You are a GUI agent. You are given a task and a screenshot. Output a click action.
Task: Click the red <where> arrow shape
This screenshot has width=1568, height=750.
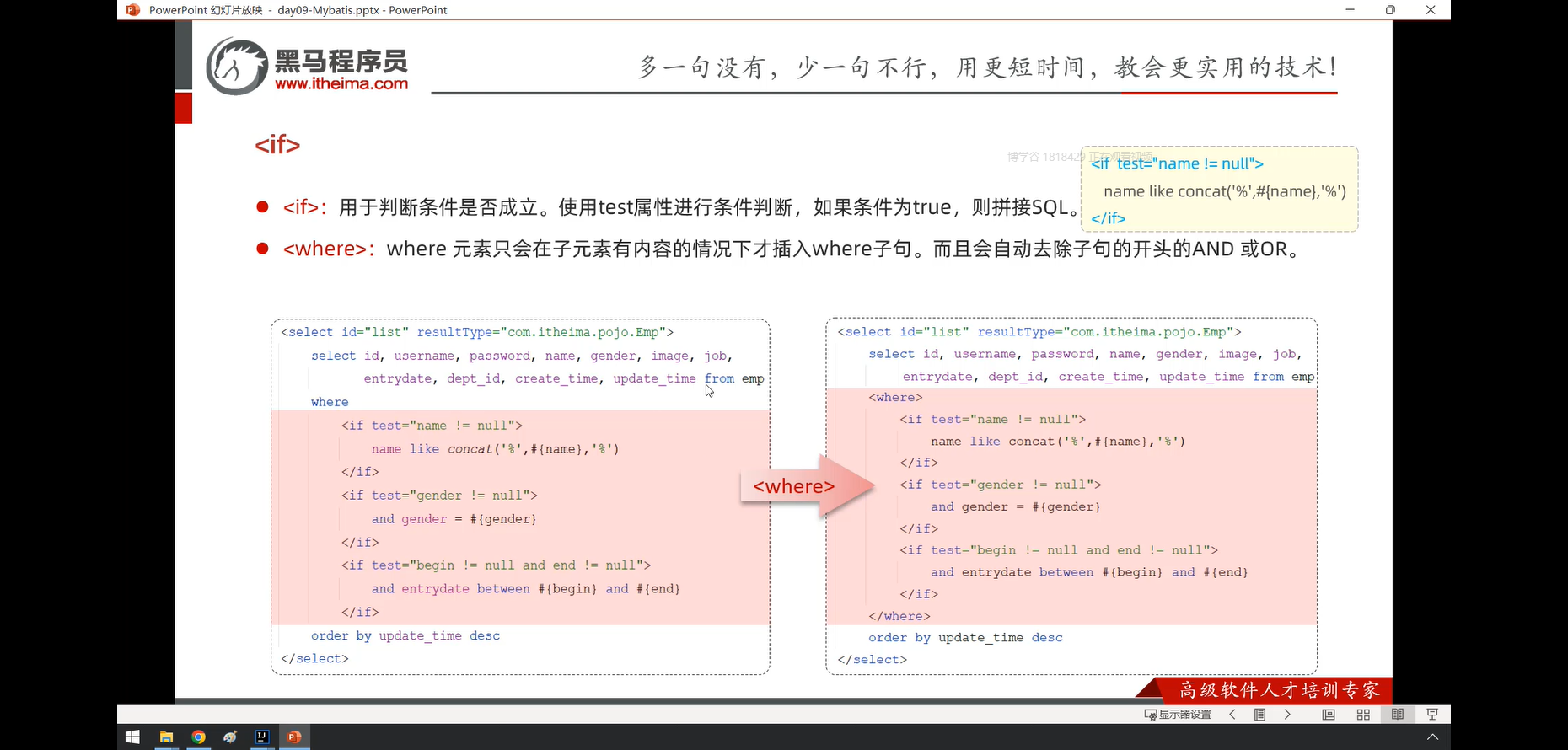808,486
